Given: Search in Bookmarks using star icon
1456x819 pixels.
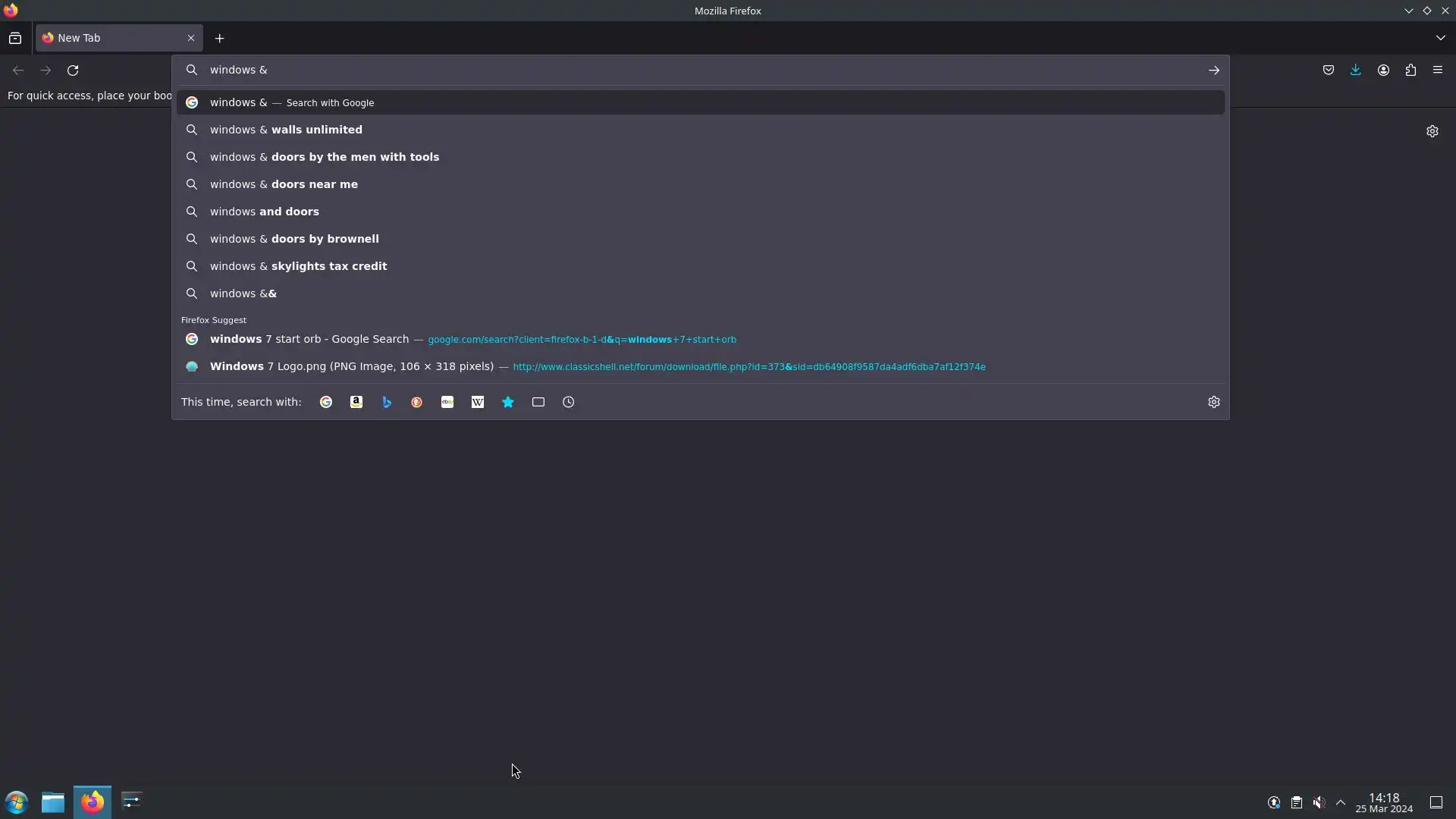Looking at the screenshot, I should click(508, 402).
